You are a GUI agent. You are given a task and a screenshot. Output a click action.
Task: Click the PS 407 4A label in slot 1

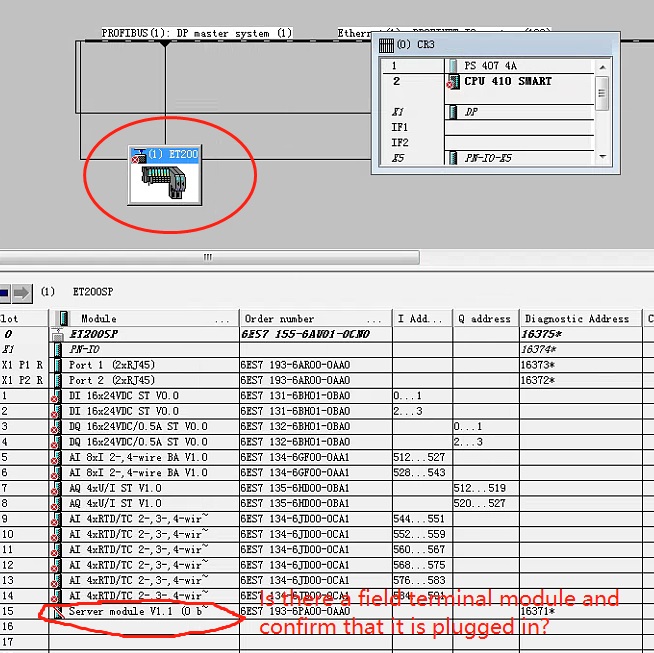(490, 65)
